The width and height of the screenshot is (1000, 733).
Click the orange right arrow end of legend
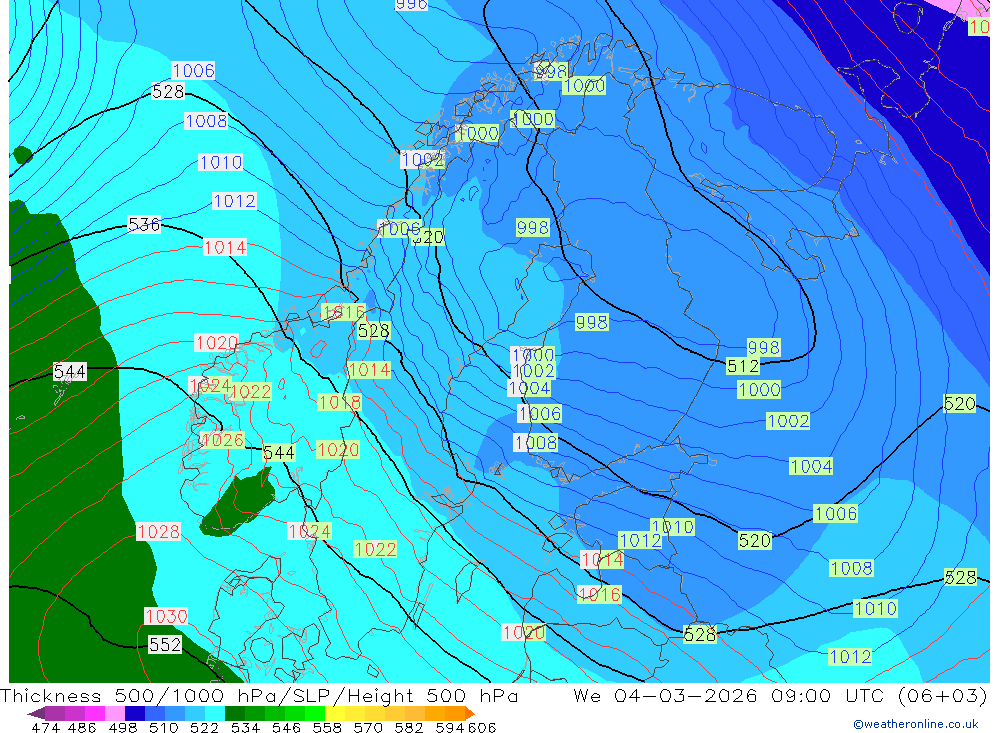[x=470, y=713]
